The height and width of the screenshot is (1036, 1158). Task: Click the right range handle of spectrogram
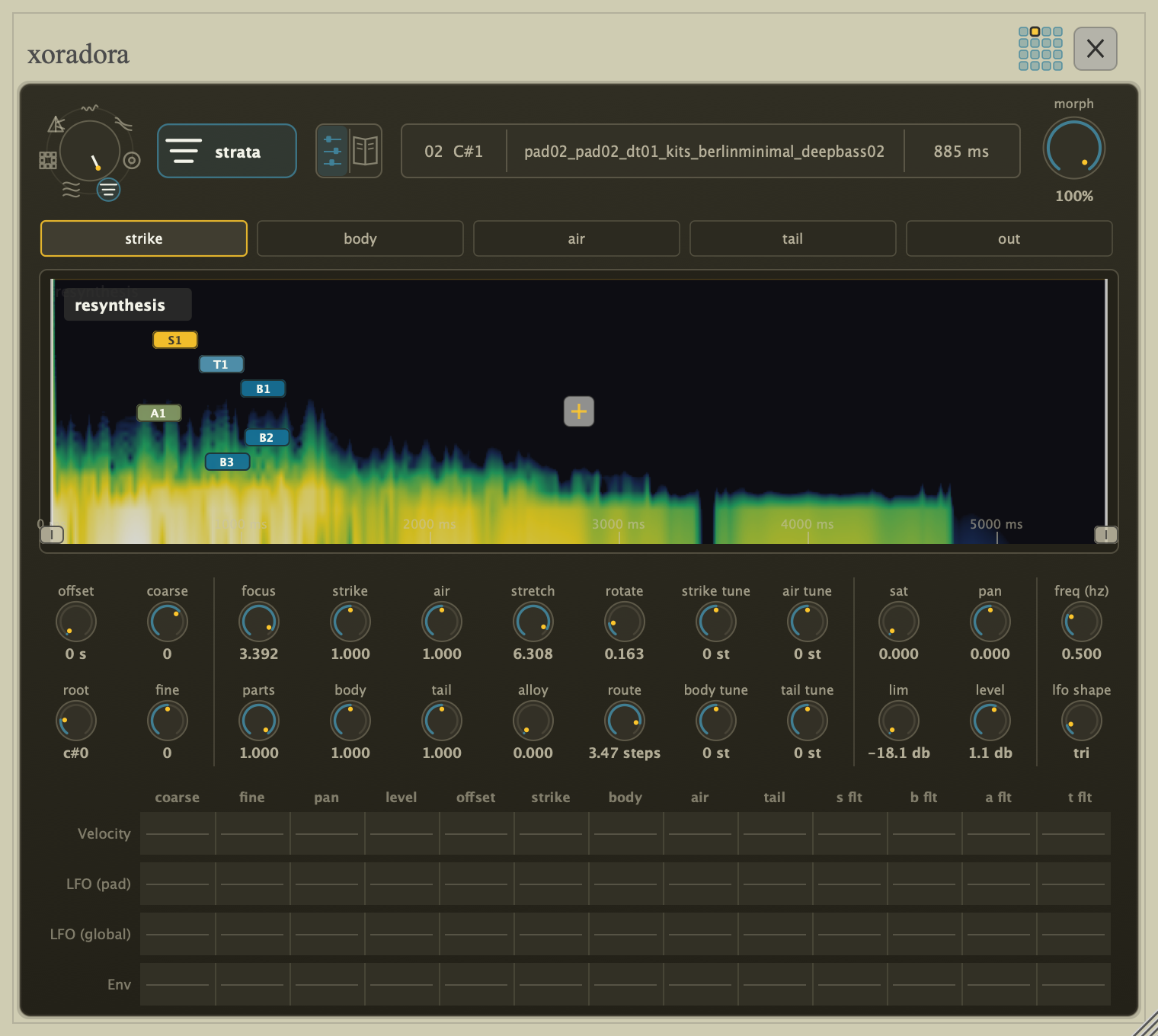[1105, 535]
